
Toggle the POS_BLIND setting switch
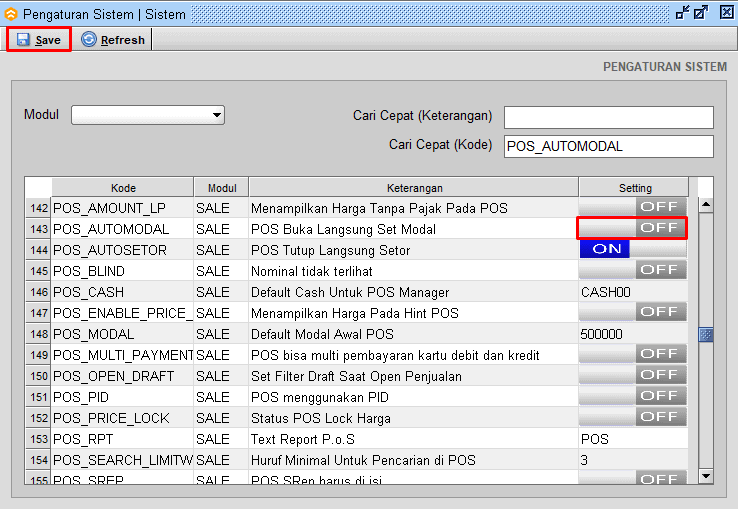click(x=633, y=270)
